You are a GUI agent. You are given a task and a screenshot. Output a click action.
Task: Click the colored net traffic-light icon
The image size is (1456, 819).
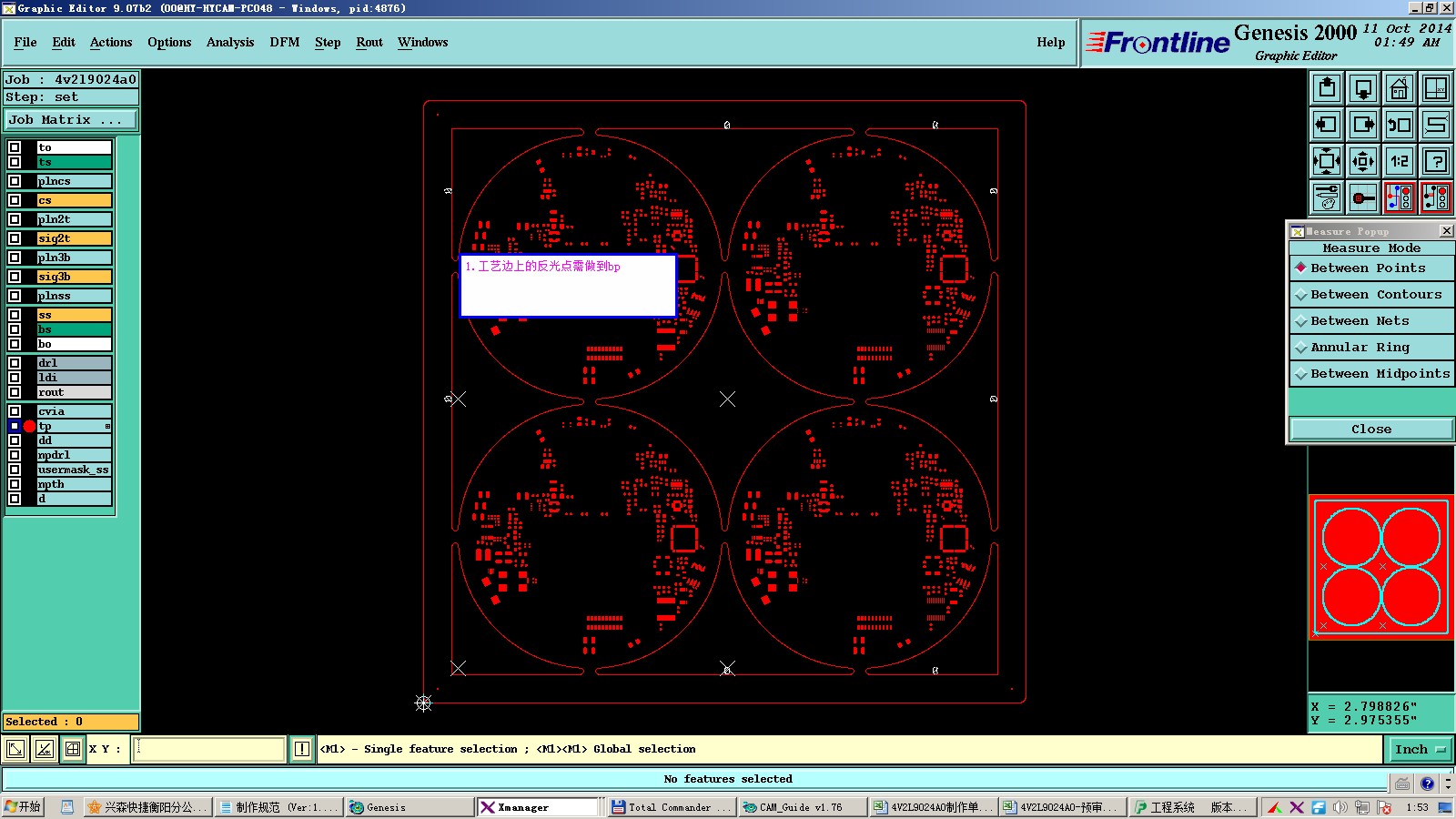(x=1400, y=197)
